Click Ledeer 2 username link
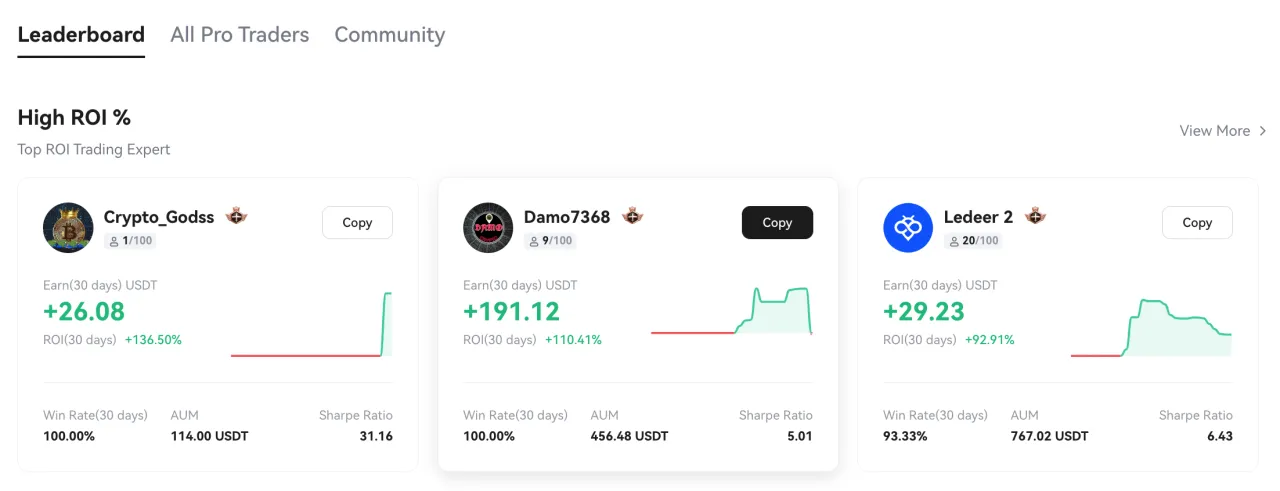 978,216
